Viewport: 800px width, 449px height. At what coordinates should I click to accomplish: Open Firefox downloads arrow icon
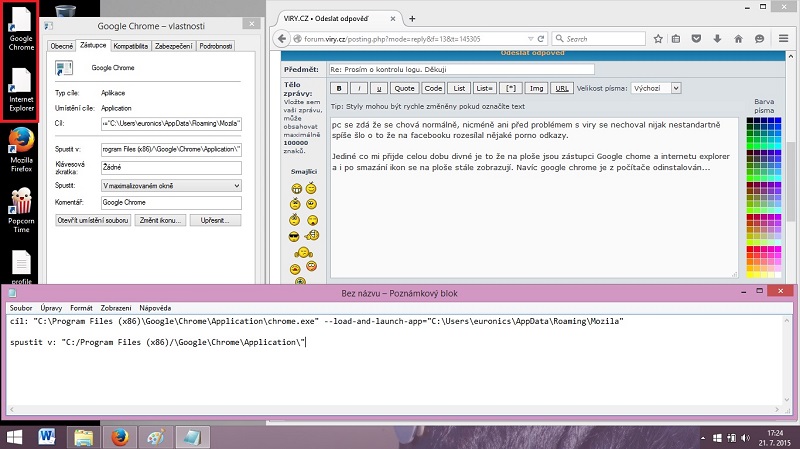[717, 39]
